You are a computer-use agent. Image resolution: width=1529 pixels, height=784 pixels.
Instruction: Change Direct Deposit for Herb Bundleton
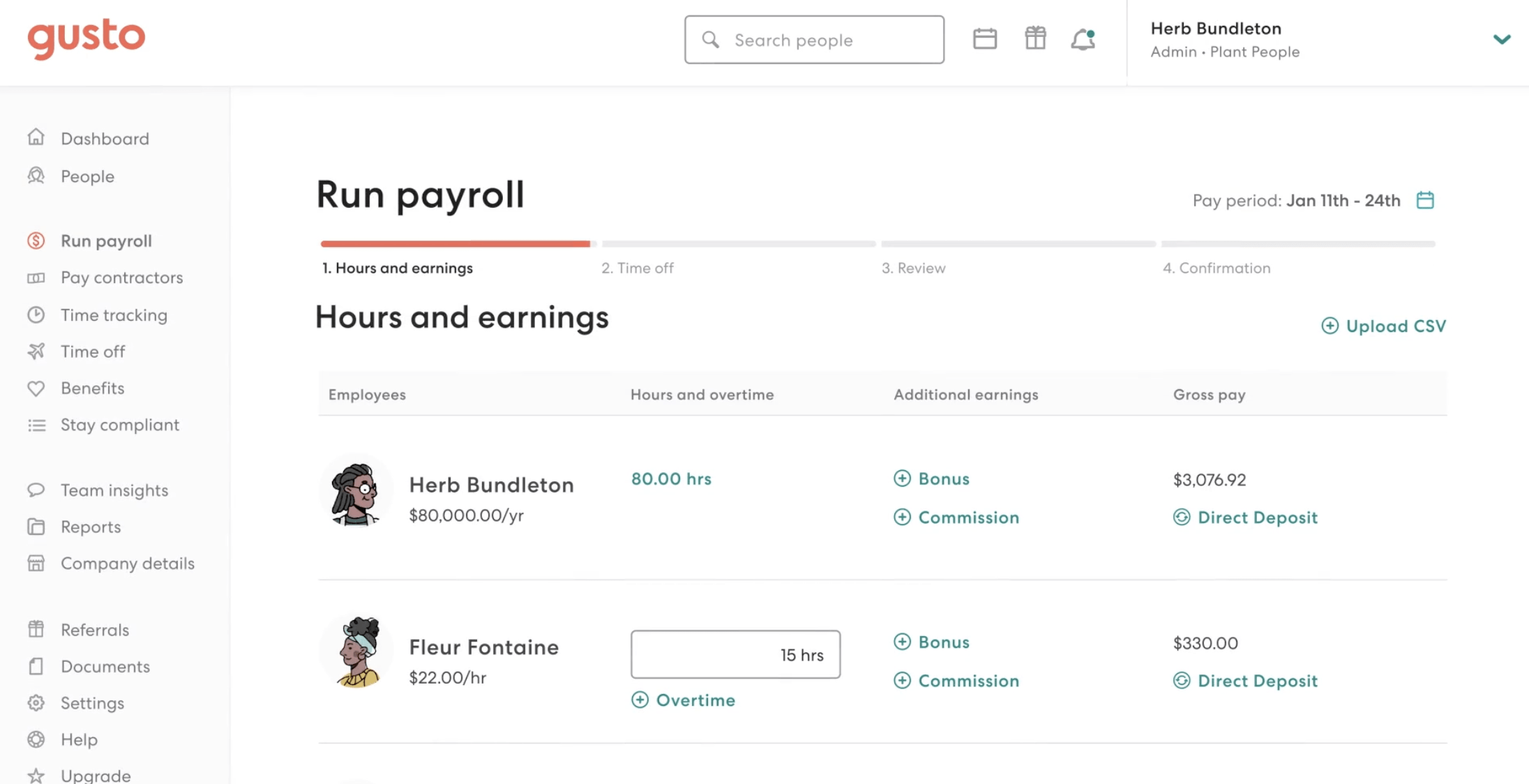click(1245, 518)
